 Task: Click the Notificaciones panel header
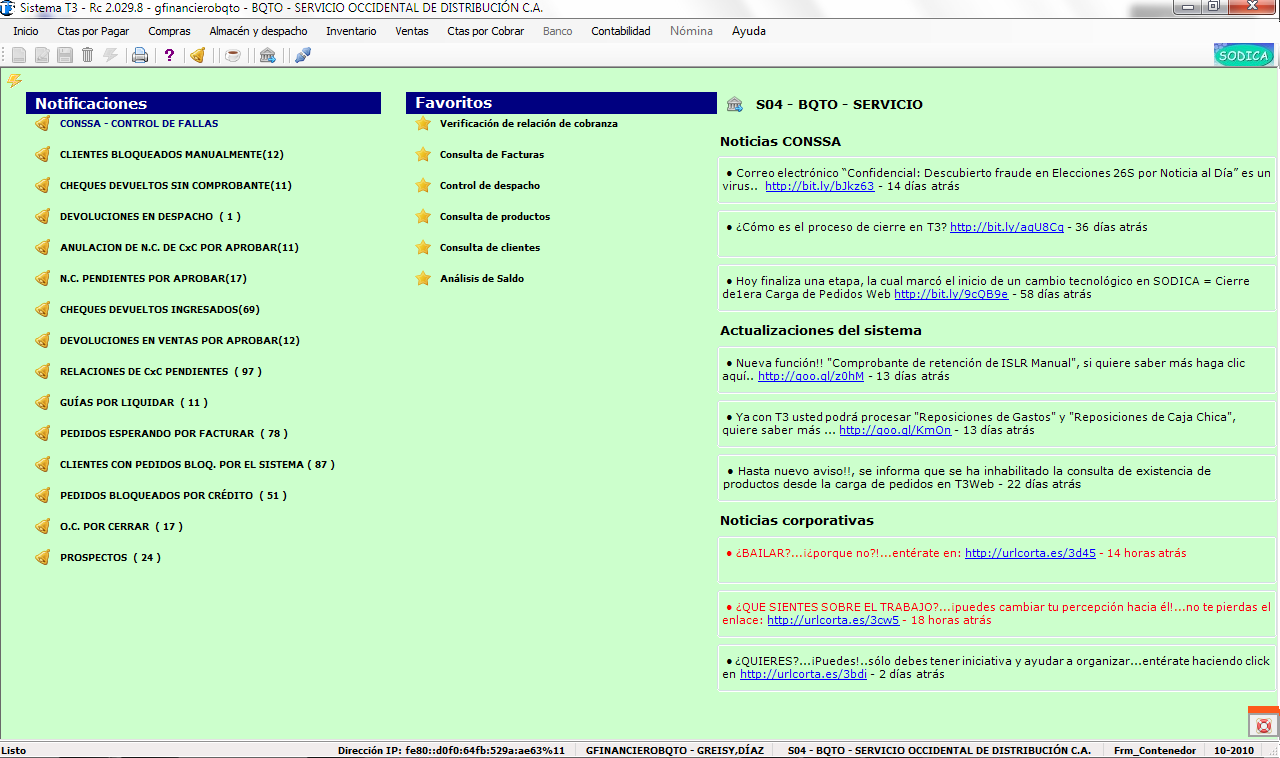204,103
